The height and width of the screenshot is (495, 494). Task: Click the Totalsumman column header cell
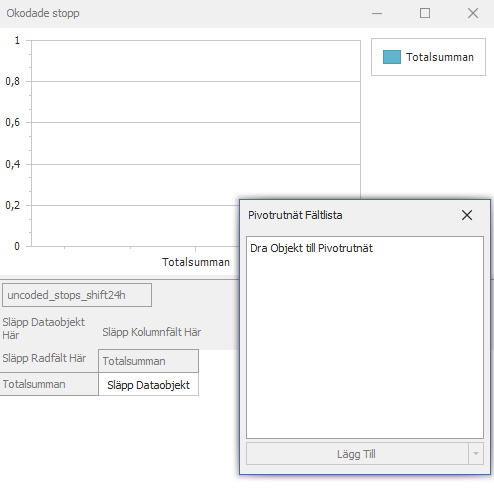[148, 361]
